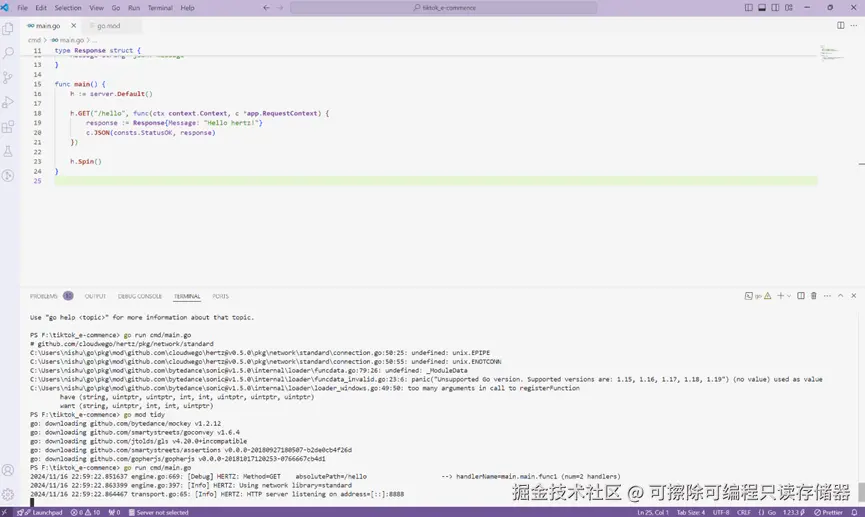Open the Explorer view in activity bar
The height and width of the screenshot is (517, 865).
click(x=8, y=28)
